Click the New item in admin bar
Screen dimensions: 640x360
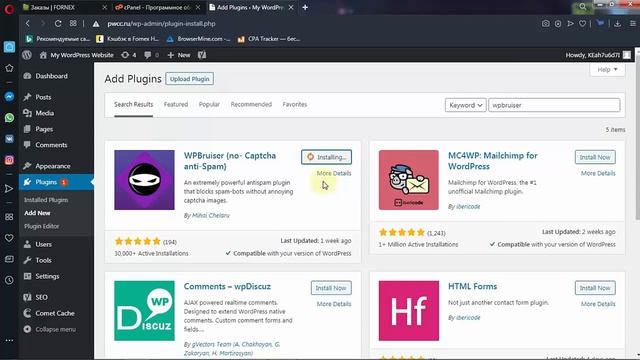pyautogui.click(x=179, y=55)
